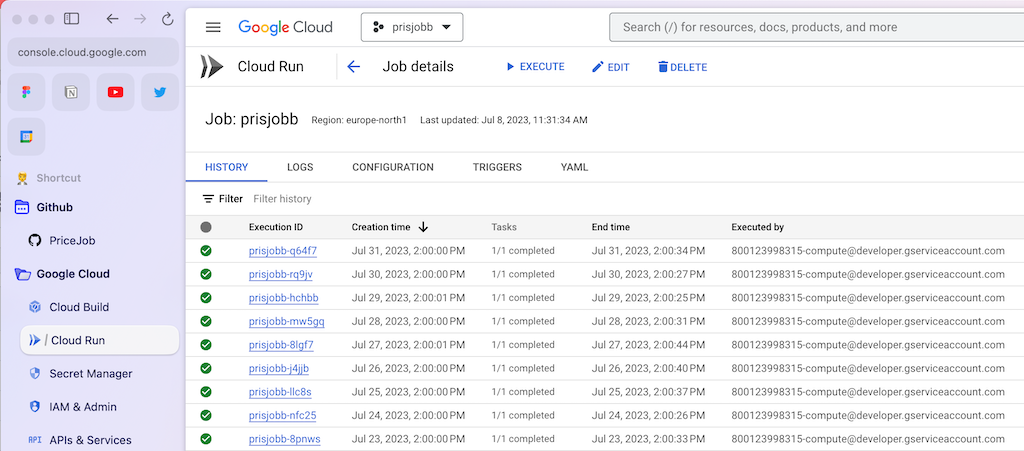Open the Google Cloud hamburger navigation menu
The height and width of the screenshot is (451, 1024).
[x=213, y=27]
